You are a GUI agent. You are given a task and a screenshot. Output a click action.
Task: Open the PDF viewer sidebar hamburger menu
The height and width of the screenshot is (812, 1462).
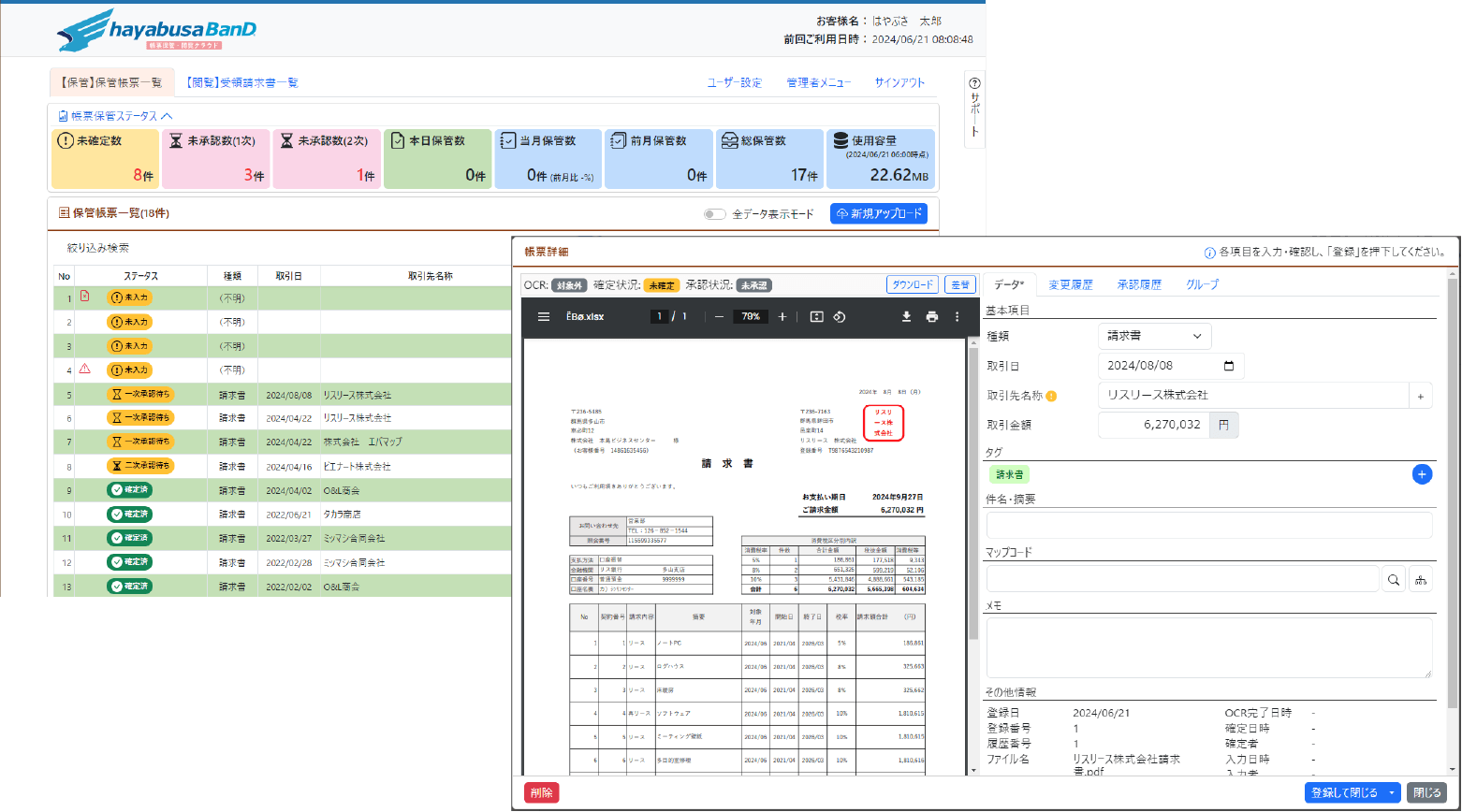pyautogui.click(x=544, y=317)
